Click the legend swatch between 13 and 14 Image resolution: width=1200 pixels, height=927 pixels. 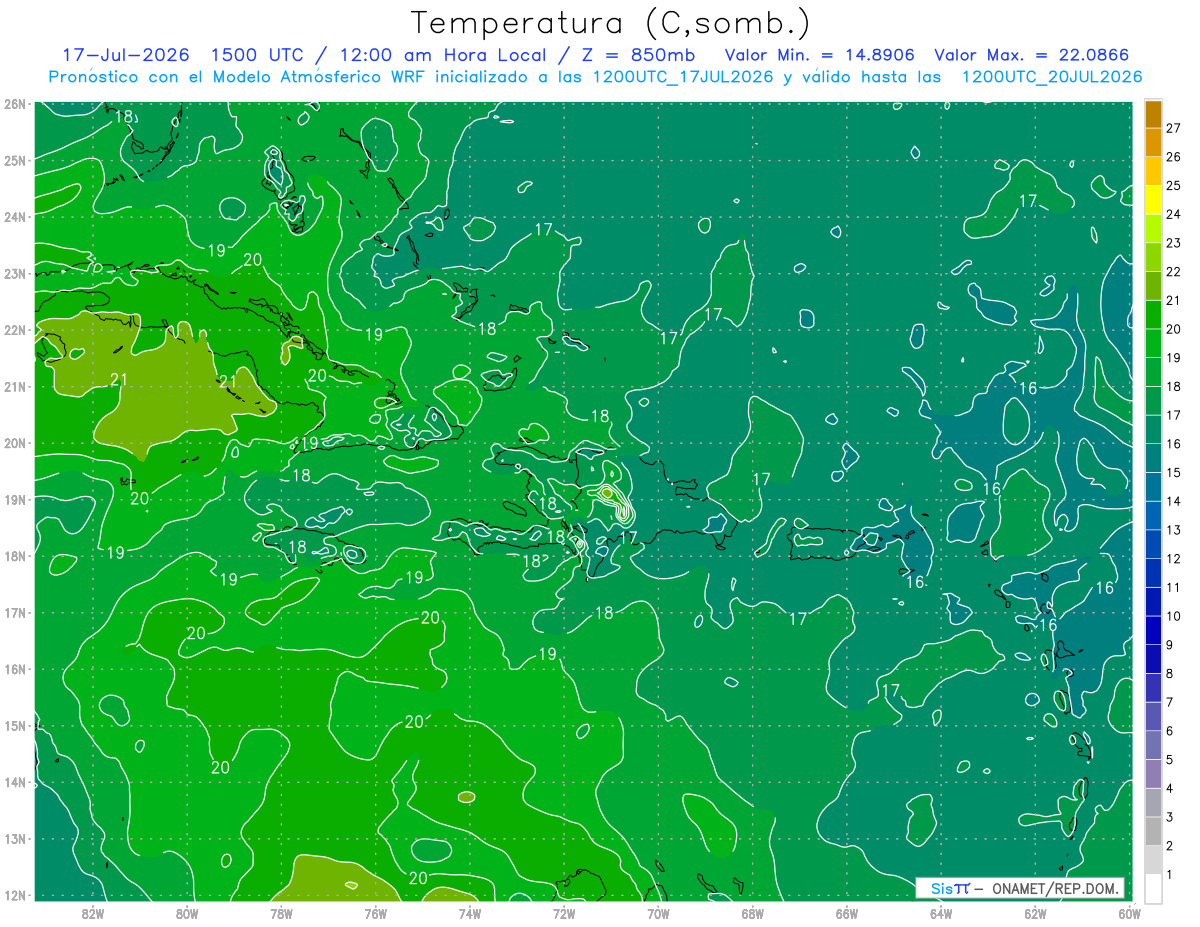(x=1153, y=516)
